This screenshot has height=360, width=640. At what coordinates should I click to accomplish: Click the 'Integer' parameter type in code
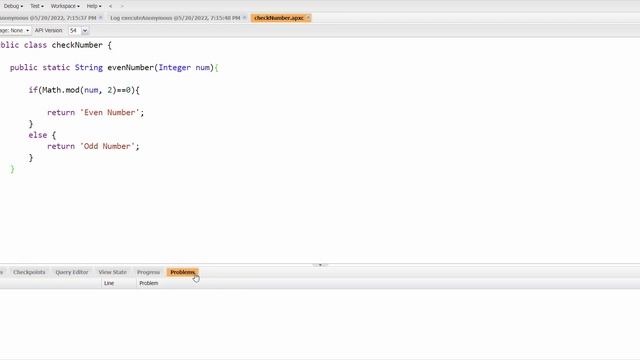[175, 68]
